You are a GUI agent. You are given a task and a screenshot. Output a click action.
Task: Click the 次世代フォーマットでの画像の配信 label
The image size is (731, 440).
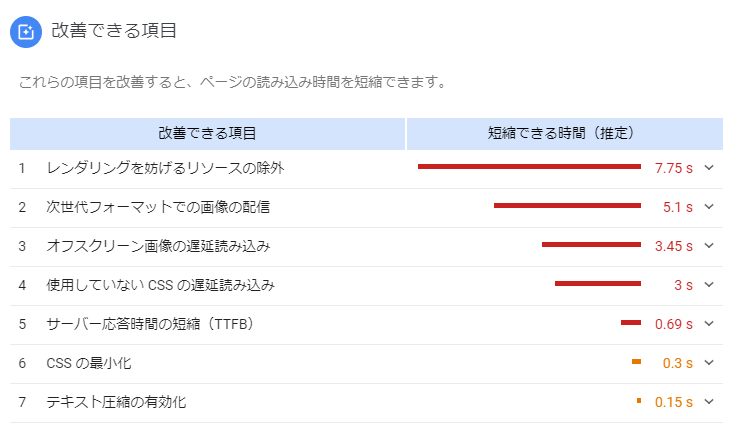158,207
